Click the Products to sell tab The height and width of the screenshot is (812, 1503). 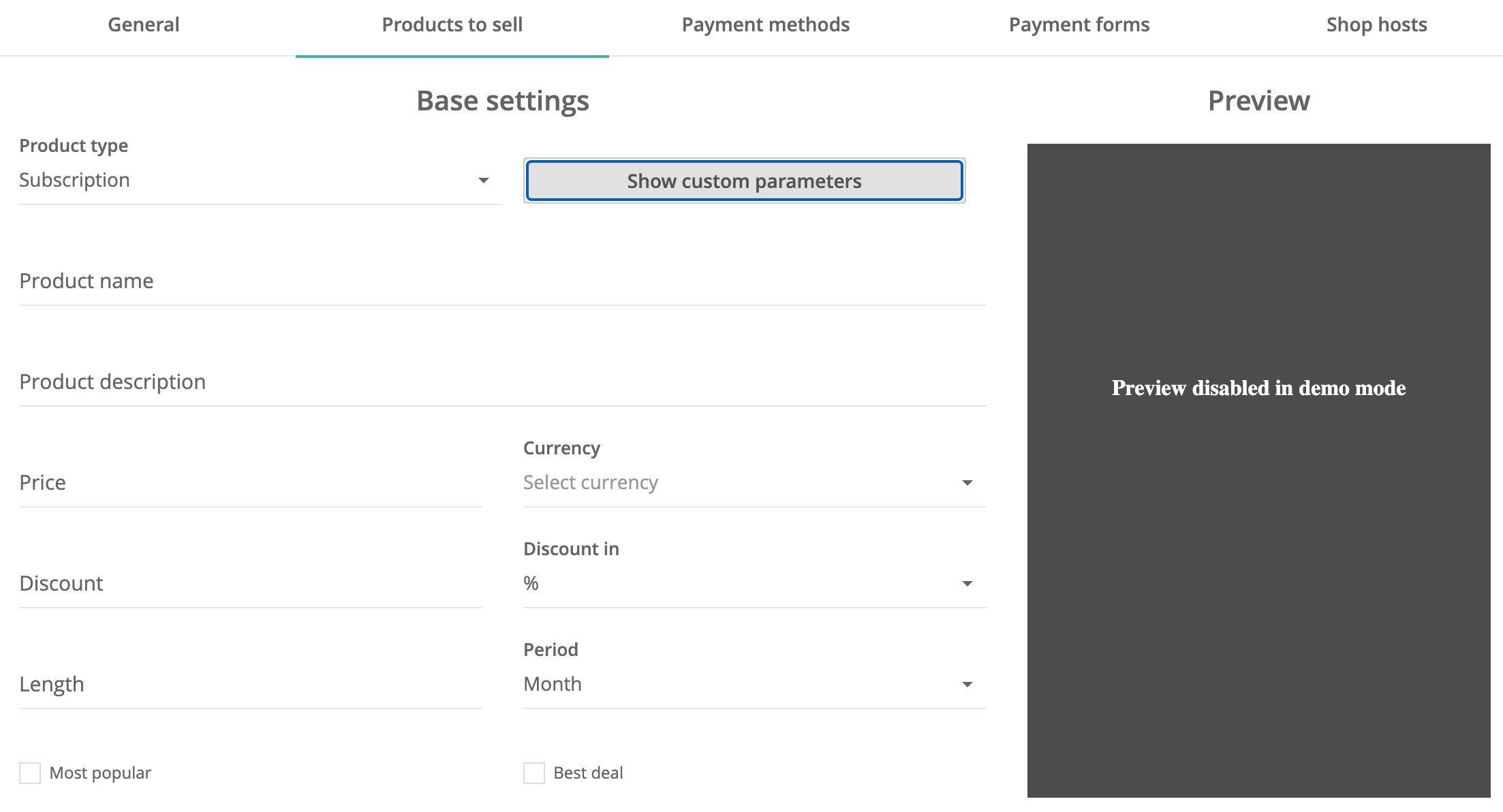point(452,25)
